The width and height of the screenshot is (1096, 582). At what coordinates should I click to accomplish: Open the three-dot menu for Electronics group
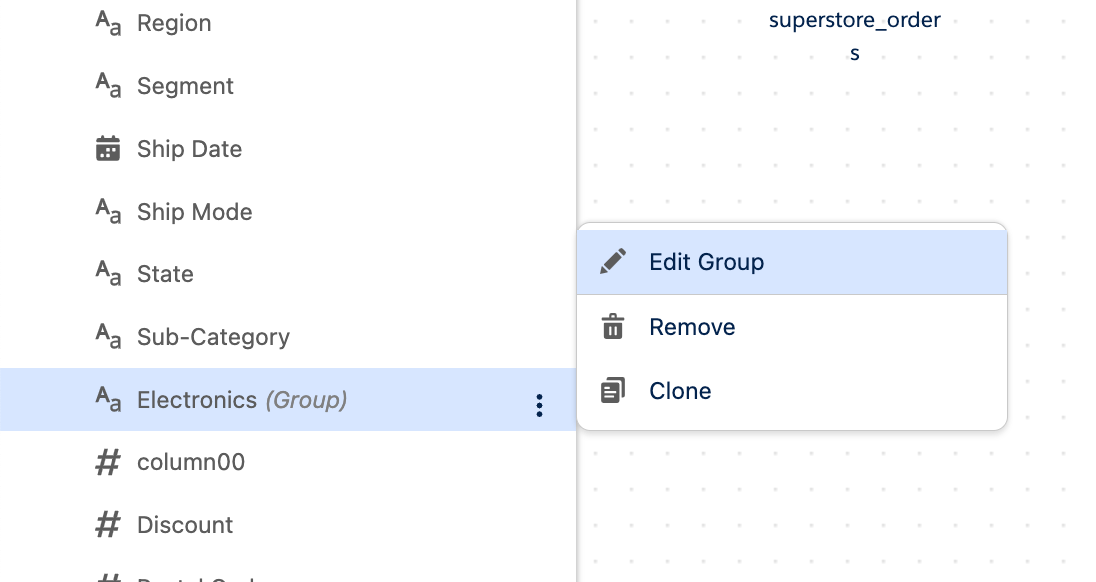539,405
